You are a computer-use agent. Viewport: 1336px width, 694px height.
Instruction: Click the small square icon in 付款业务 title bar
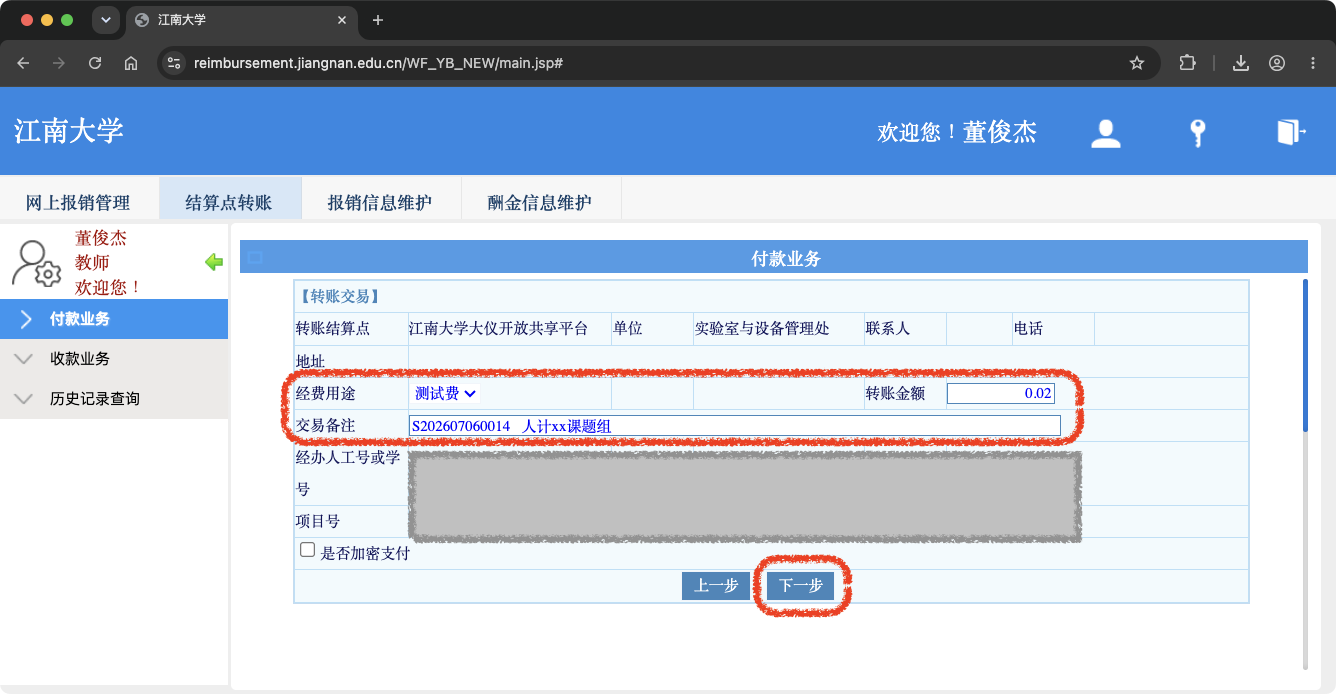point(255,258)
